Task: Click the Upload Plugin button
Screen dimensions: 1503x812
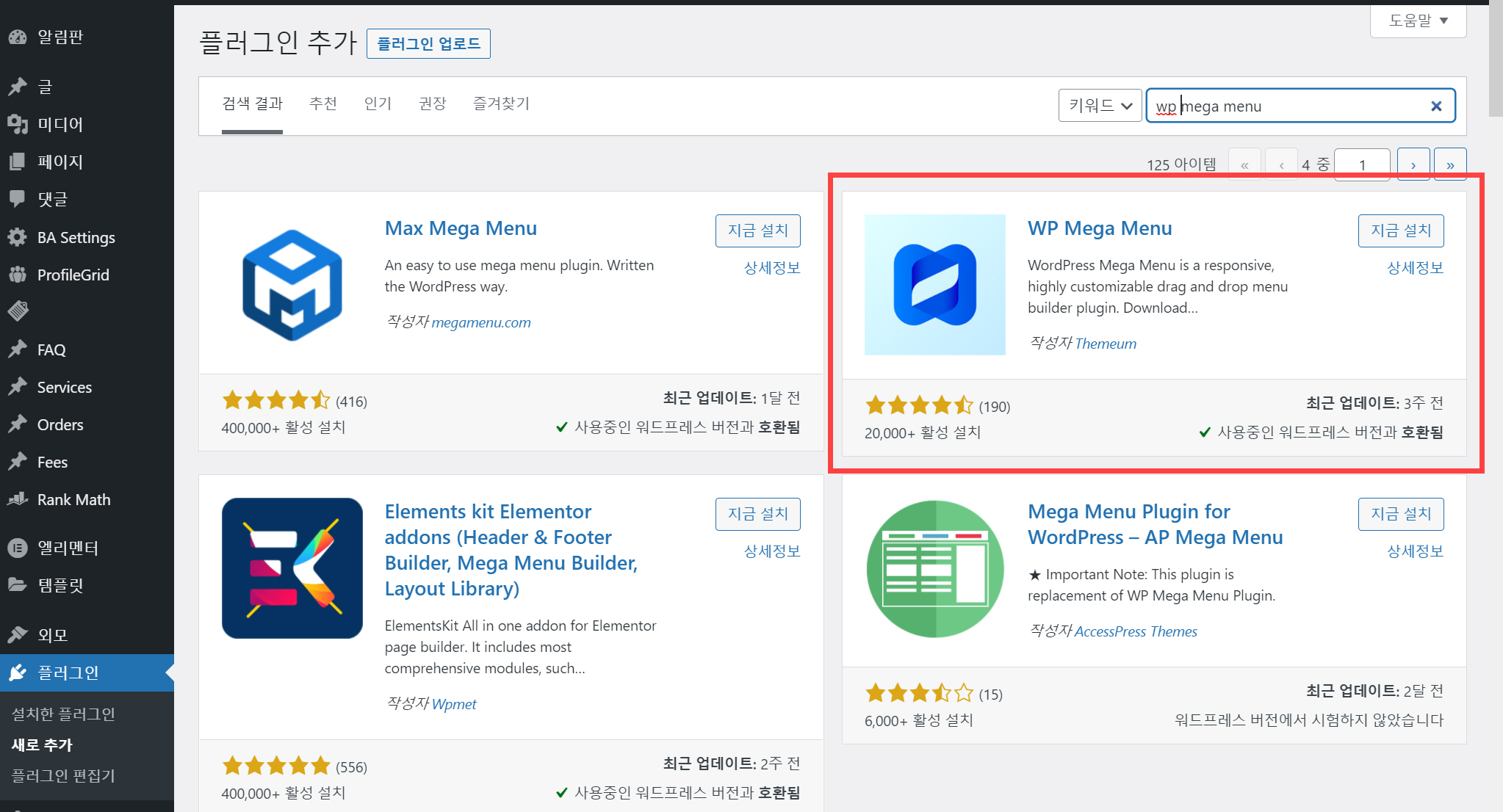Action: (428, 44)
